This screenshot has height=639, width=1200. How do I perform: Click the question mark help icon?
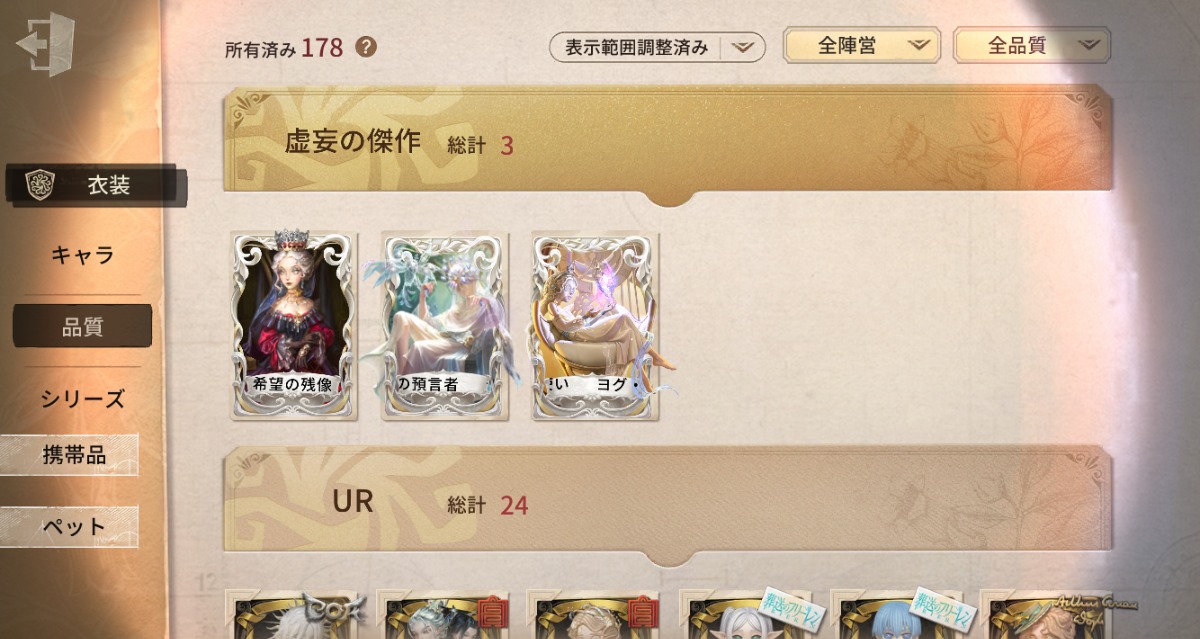click(x=366, y=46)
